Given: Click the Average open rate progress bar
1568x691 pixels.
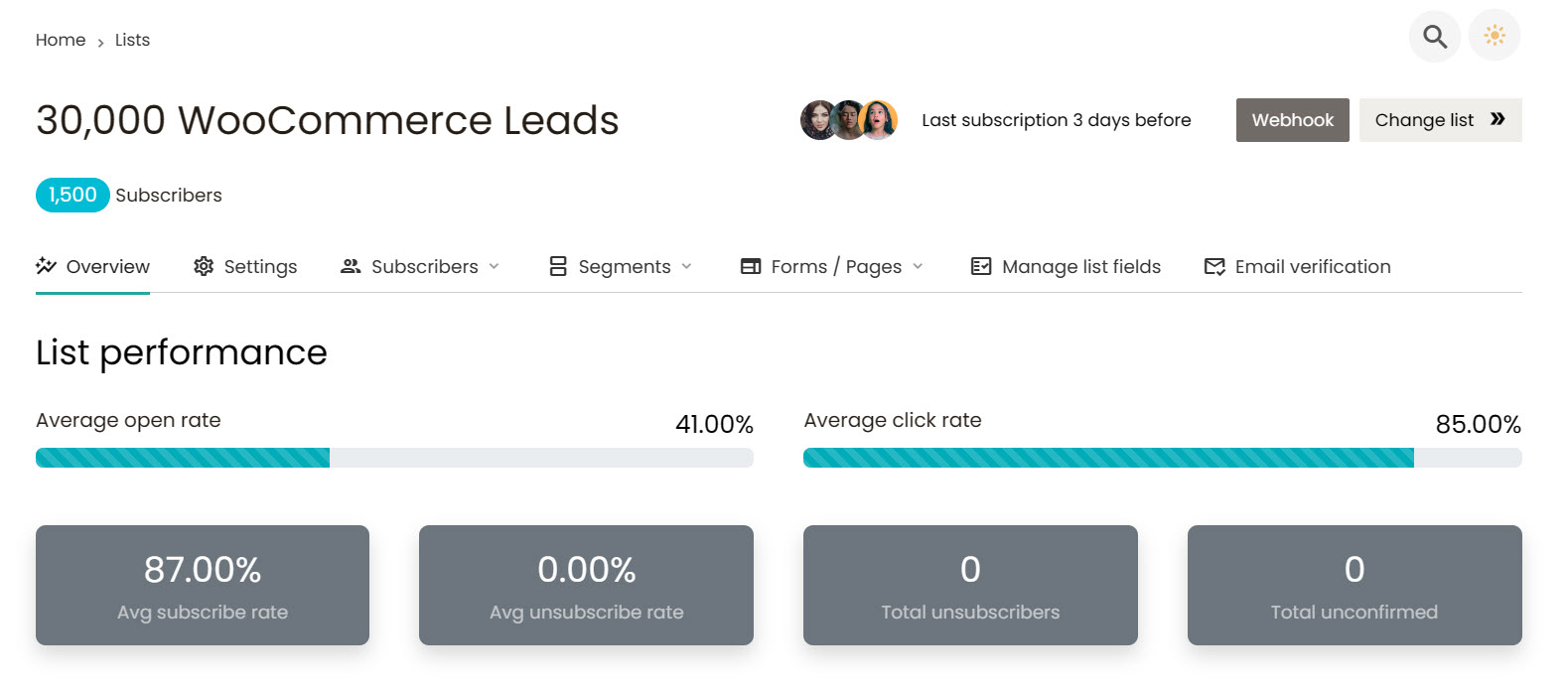Looking at the screenshot, I should click(x=394, y=458).
